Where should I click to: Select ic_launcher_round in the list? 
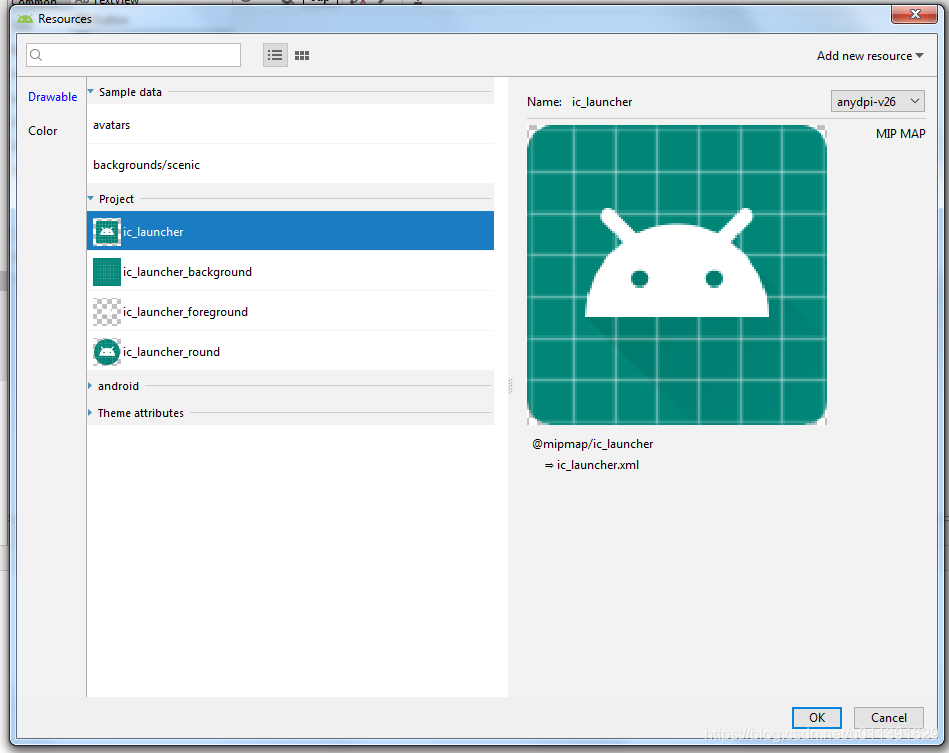(x=291, y=352)
